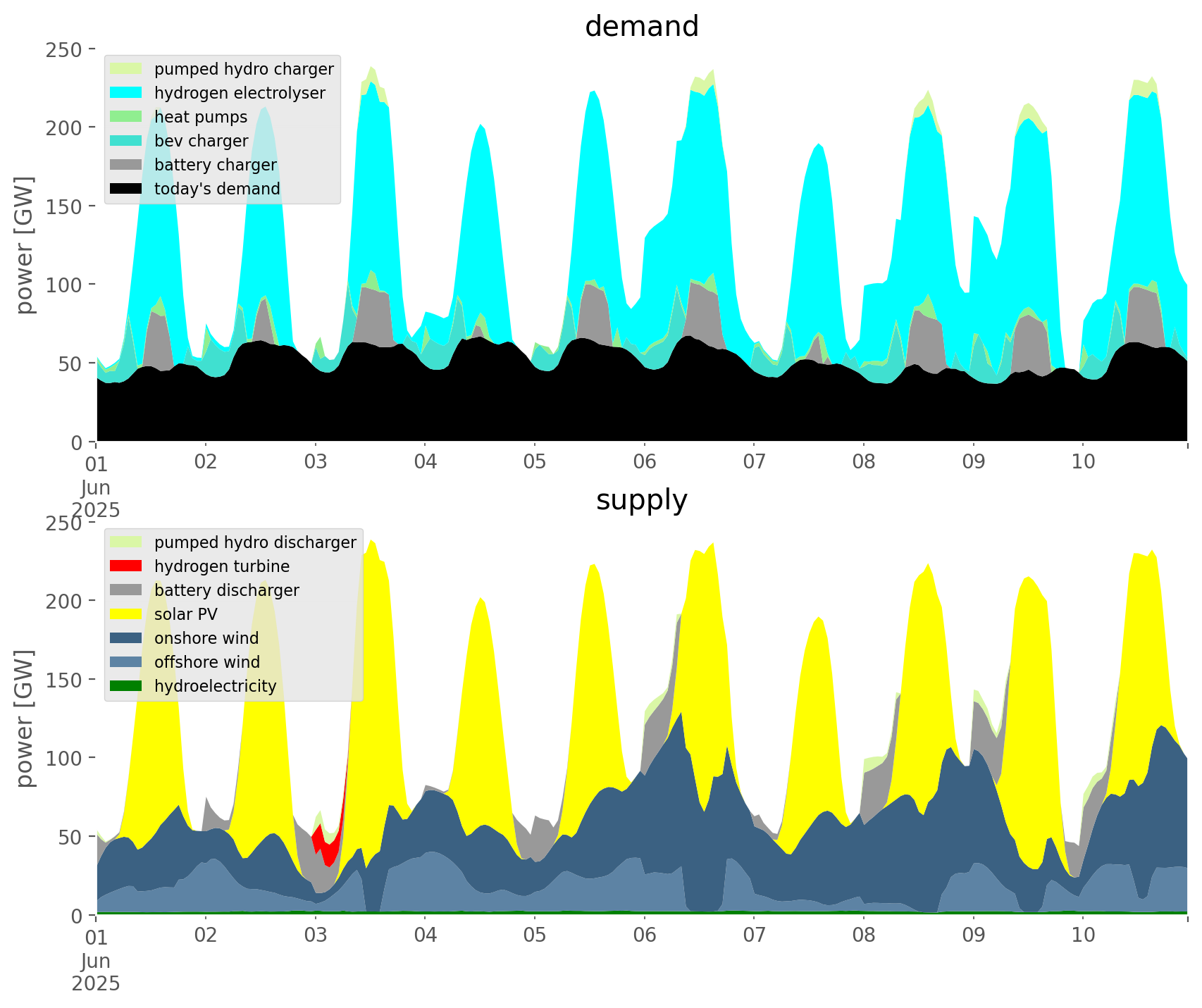Viewport: 1202px width, 1008px height.
Task: Click date tick 02 on demand chart
Action: tap(206, 463)
